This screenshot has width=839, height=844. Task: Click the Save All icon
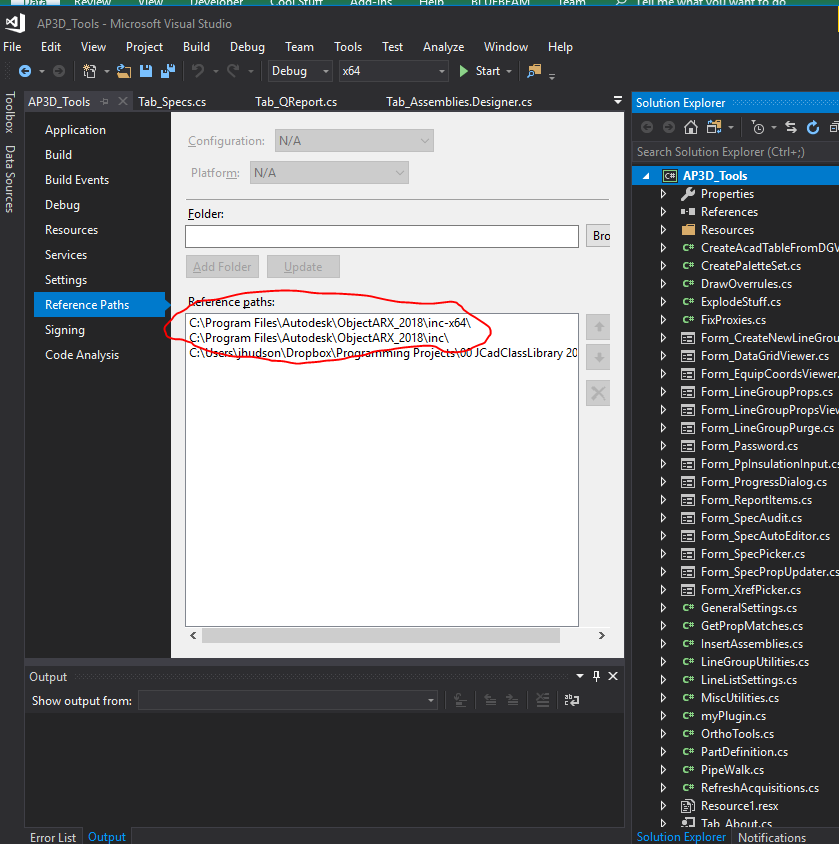168,71
